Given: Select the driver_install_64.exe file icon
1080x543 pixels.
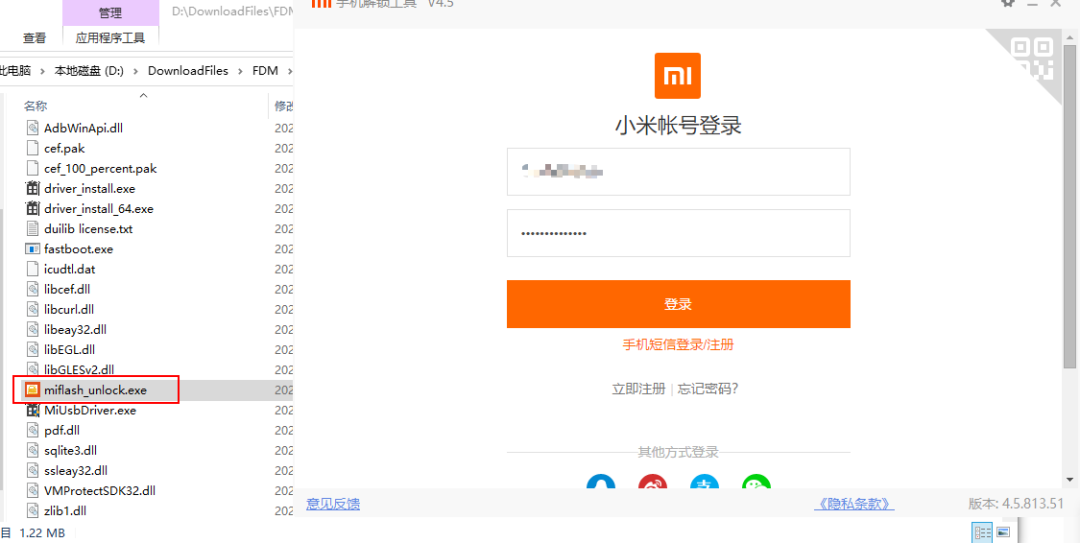Looking at the screenshot, I should [32, 208].
